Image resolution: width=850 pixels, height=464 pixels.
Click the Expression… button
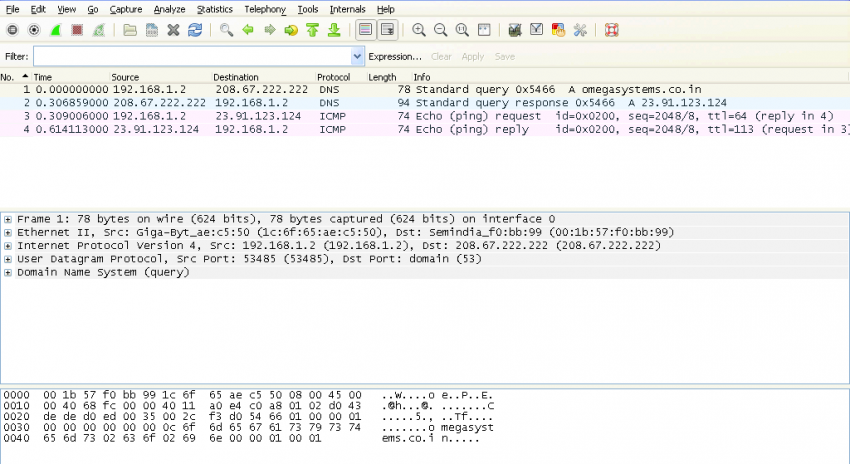[395, 57]
